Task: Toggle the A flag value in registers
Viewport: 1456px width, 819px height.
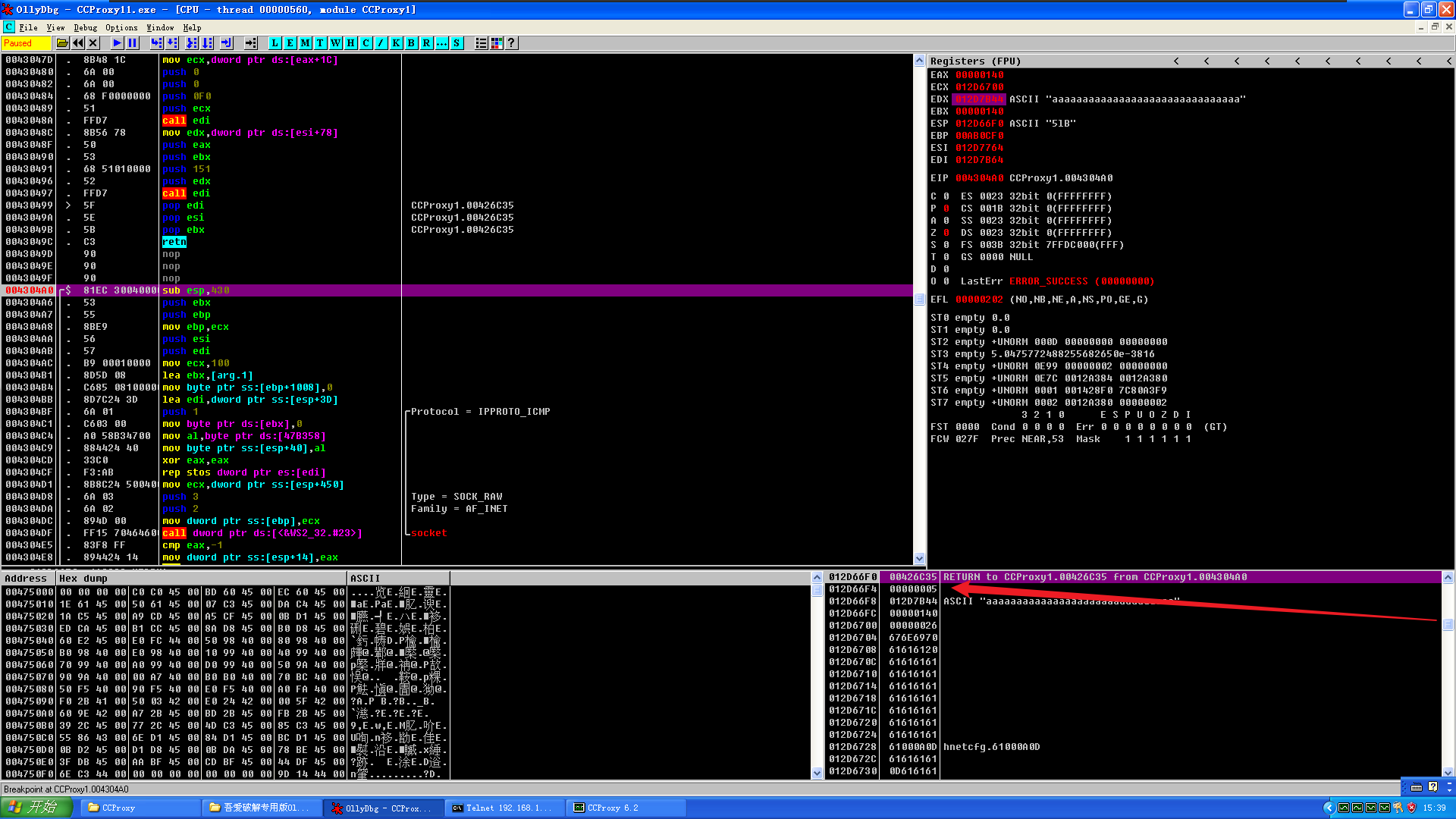Action: pyautogui.click(x=946, y=221)
